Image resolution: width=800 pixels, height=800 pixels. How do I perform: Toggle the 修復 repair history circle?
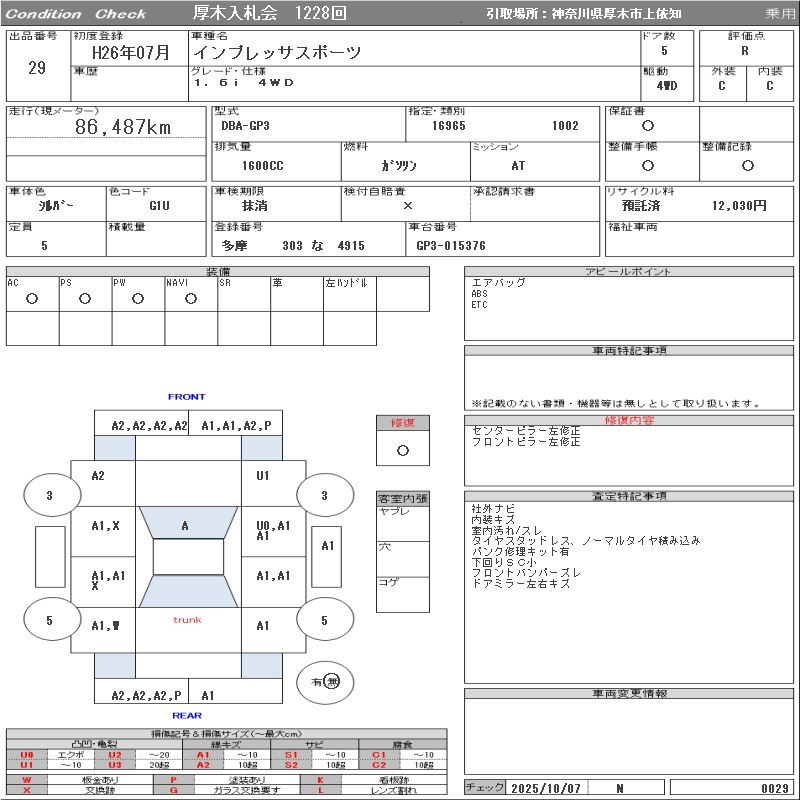402,450
